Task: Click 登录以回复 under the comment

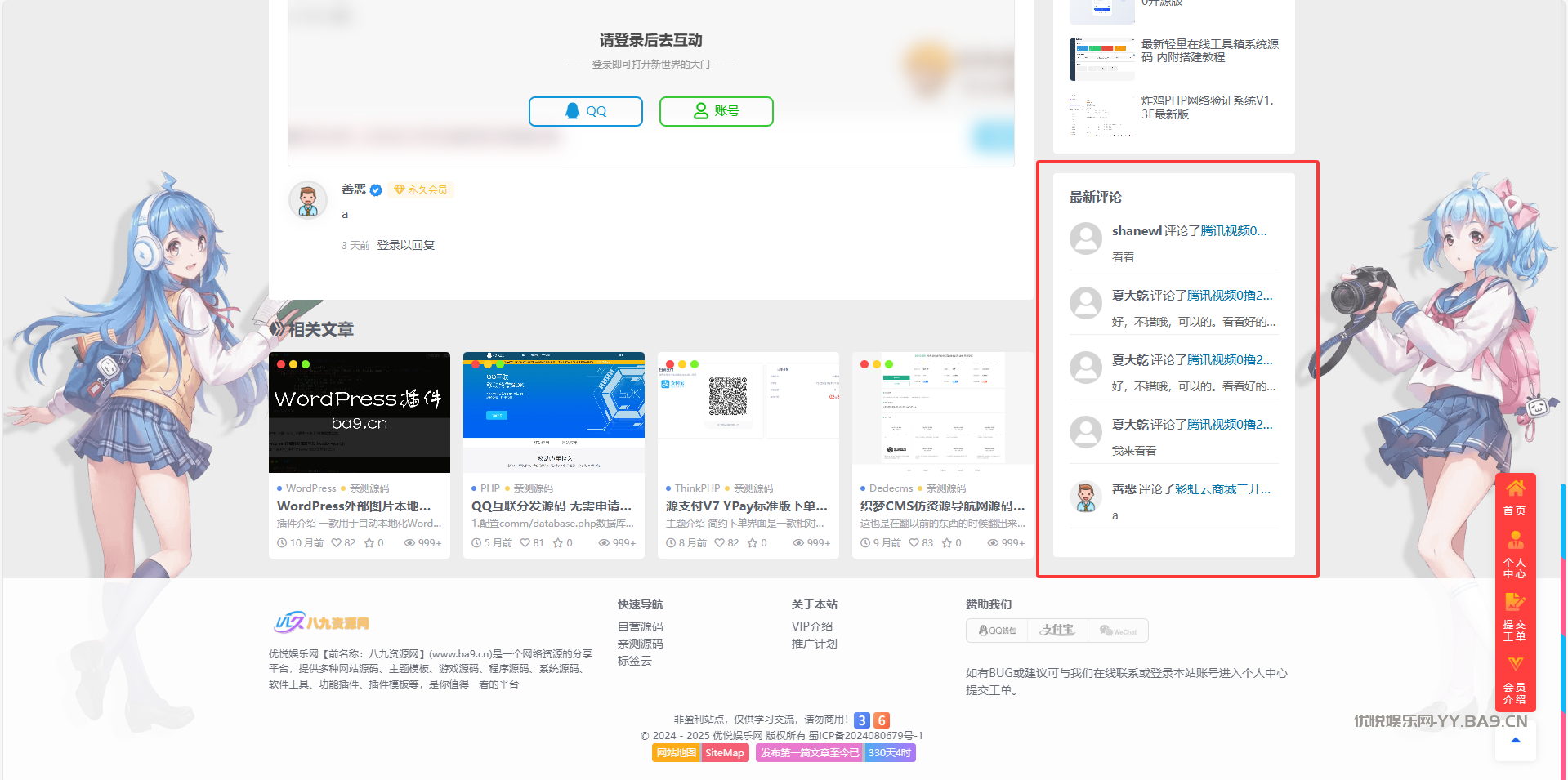Action: pos(405,245)
